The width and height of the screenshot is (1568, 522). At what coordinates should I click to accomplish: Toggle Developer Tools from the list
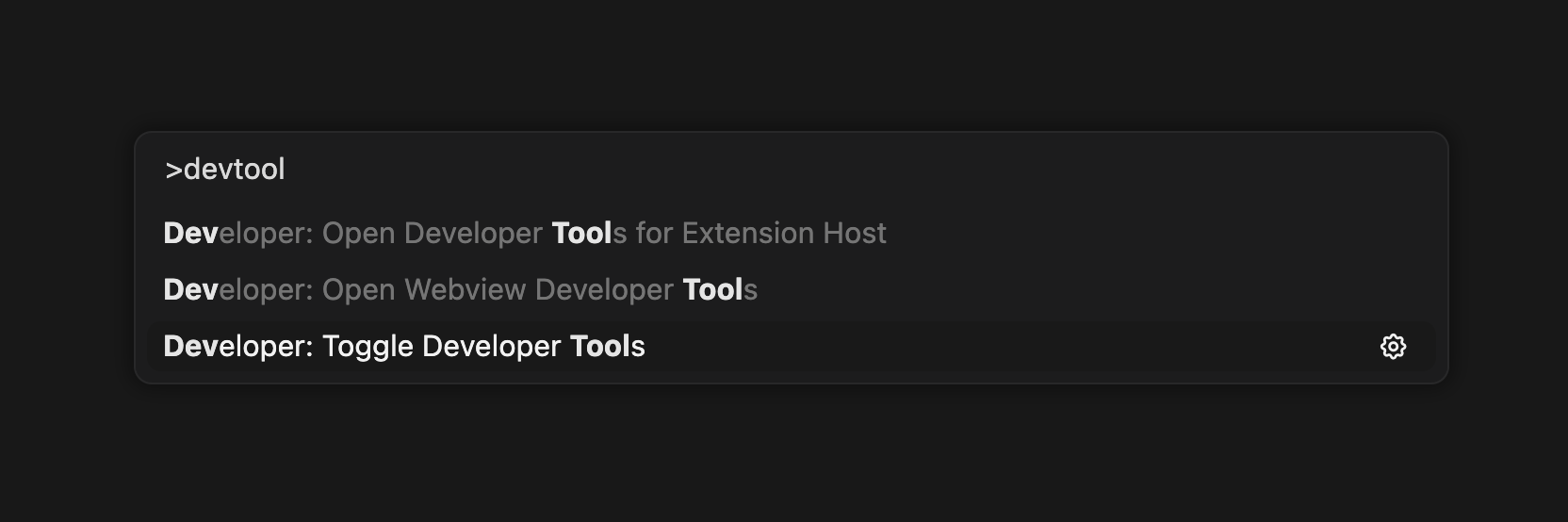(403, 347)
